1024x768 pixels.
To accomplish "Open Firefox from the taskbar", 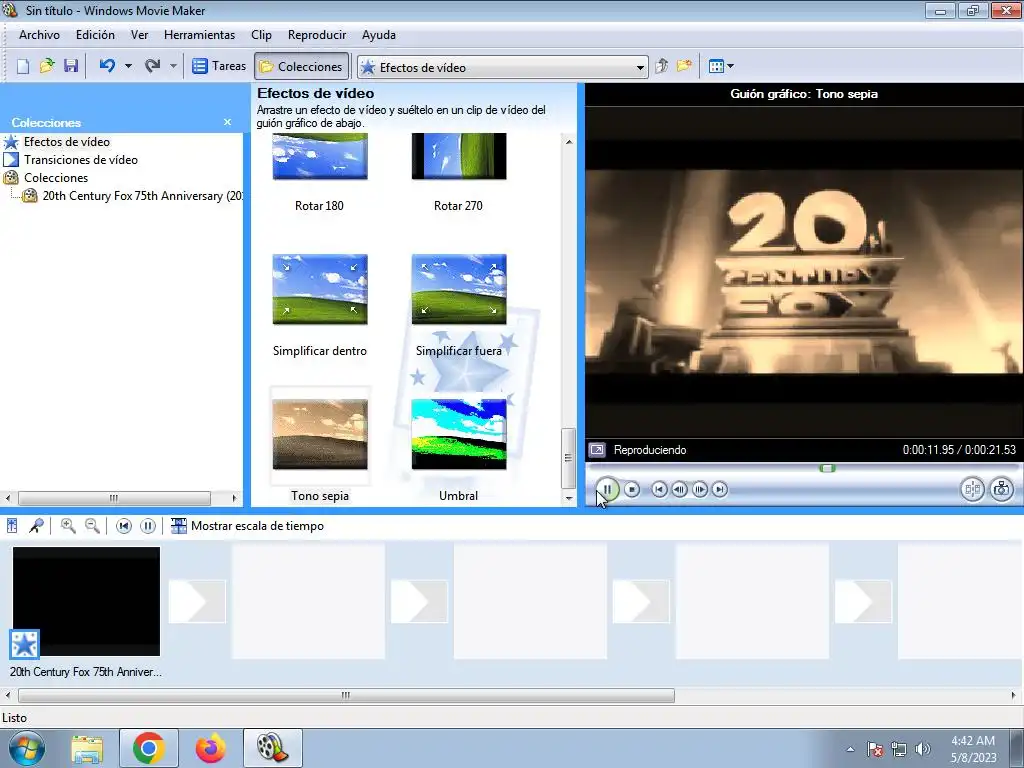I will click(210, 748).
